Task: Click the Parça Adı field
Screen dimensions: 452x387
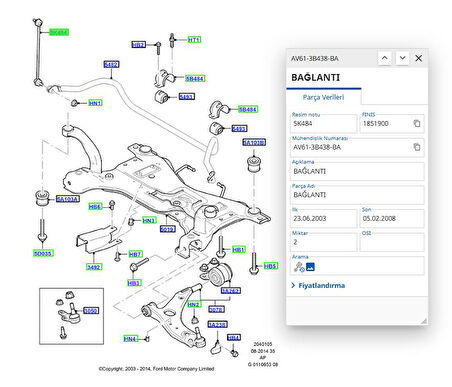Action: point(358,195)
